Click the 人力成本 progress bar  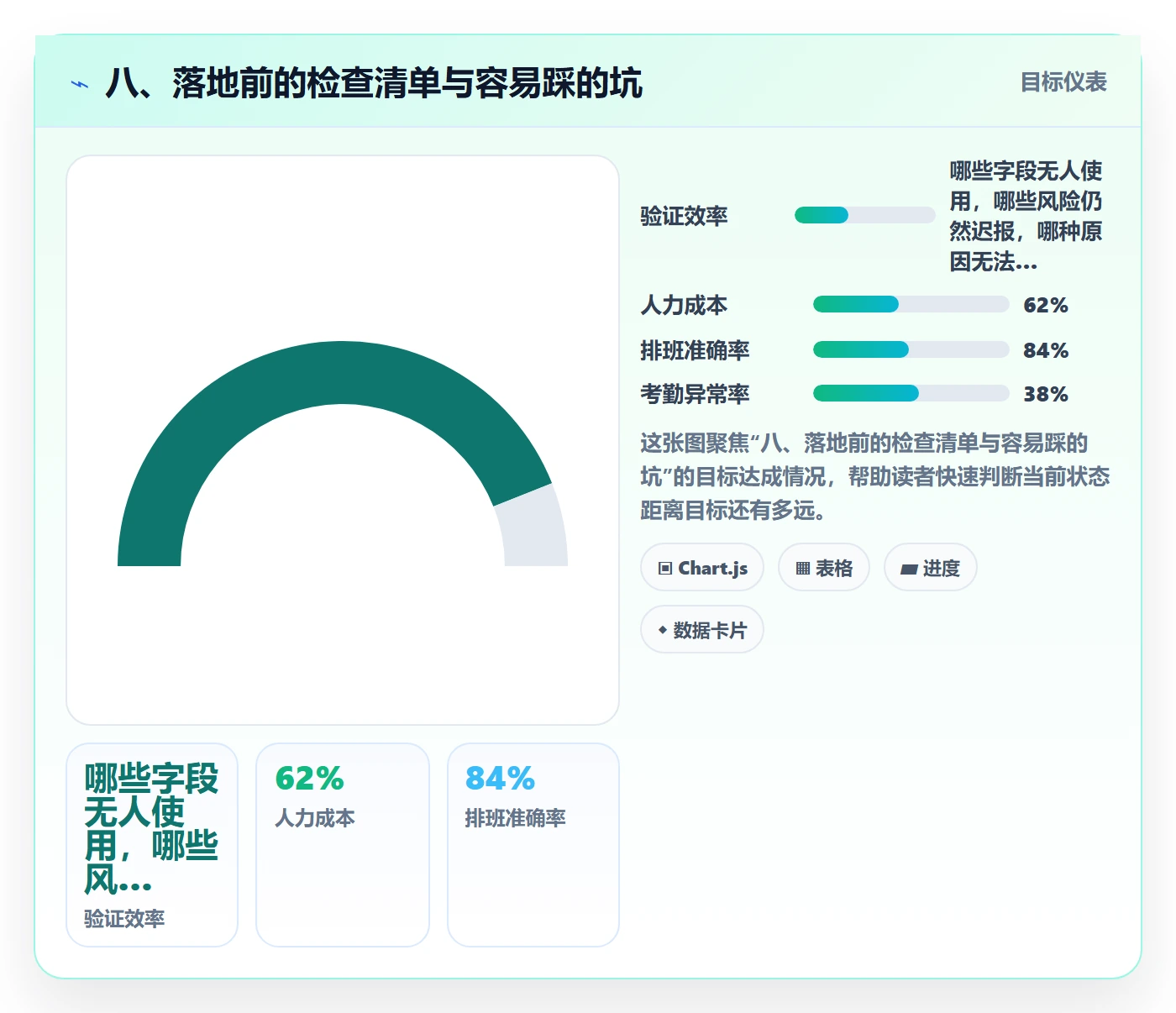coord(911,304)
